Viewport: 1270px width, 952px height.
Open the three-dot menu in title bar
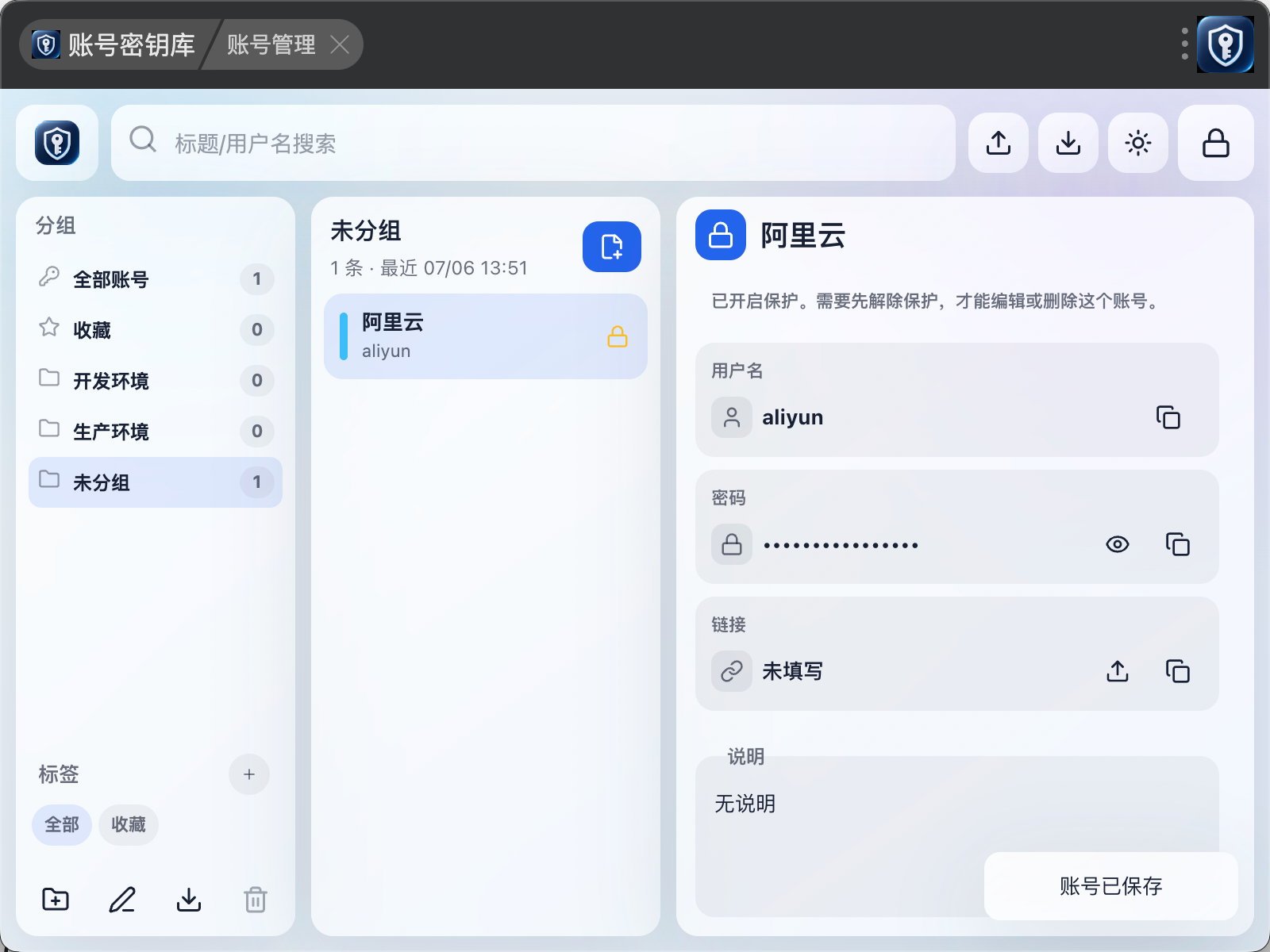[x=1184, y=44]
